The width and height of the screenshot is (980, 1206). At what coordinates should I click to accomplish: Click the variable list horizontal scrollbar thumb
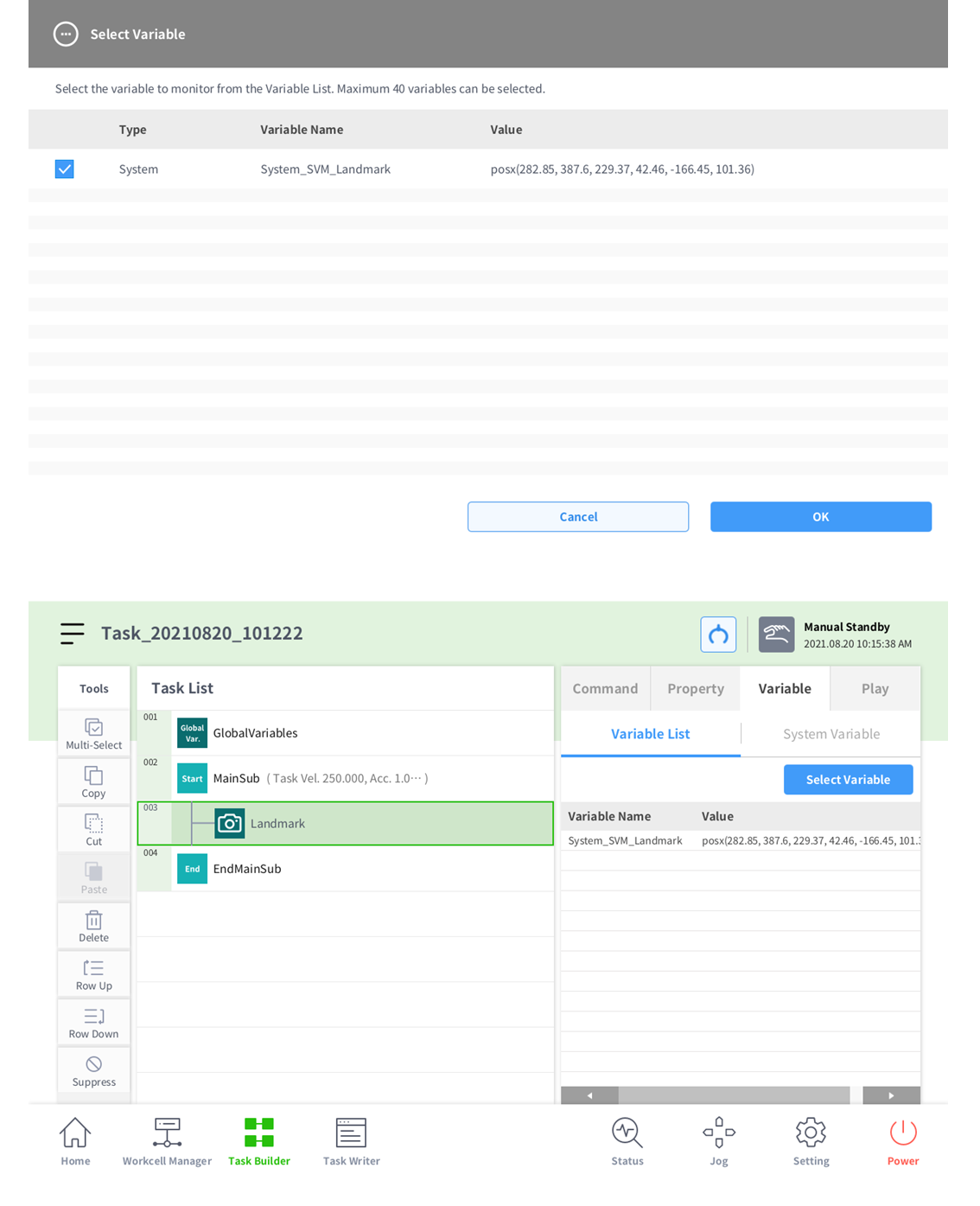pos(734,1095)
